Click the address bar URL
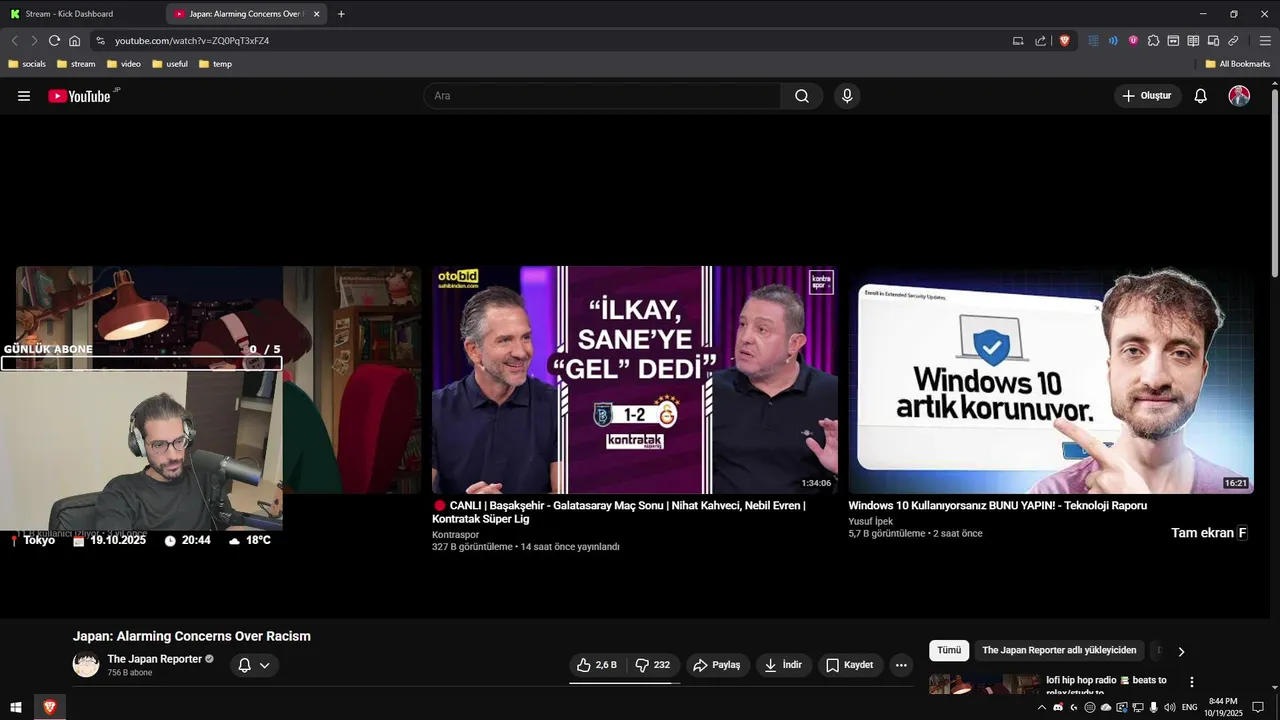Image resolution: width=1280 pixels, height=720 pixels. [192, 41]
